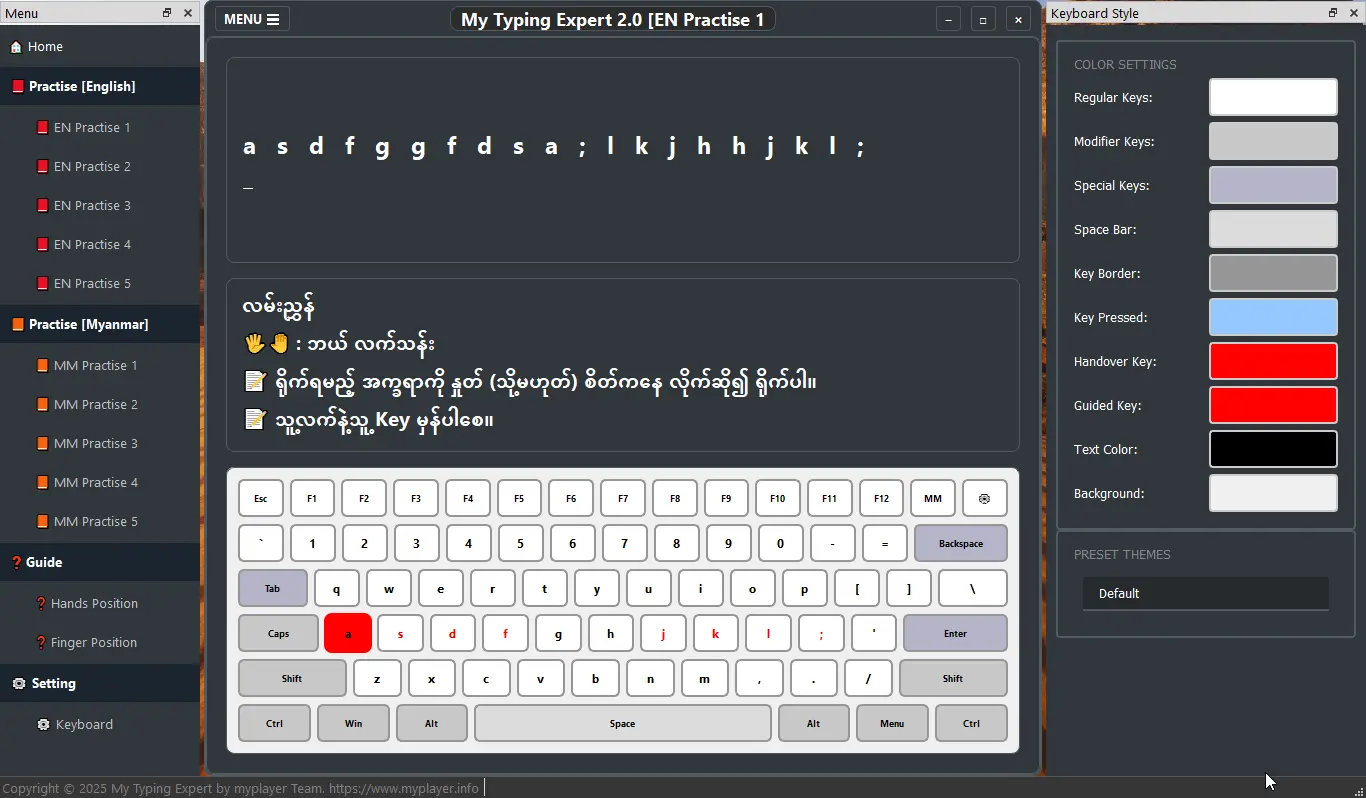Screen dimensions: 1366x798
Task: Click the 'j' key on virtual keyboard
Action: coord(663,633)
